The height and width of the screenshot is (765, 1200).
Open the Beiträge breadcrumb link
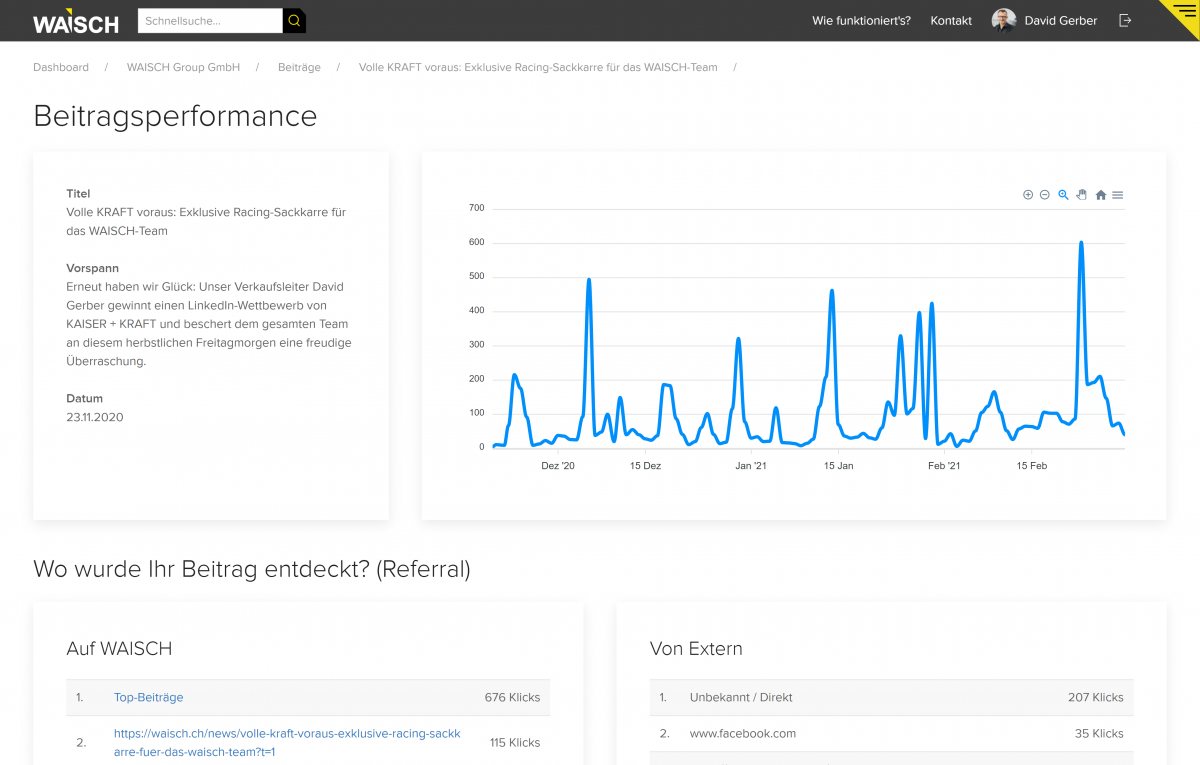299,67
